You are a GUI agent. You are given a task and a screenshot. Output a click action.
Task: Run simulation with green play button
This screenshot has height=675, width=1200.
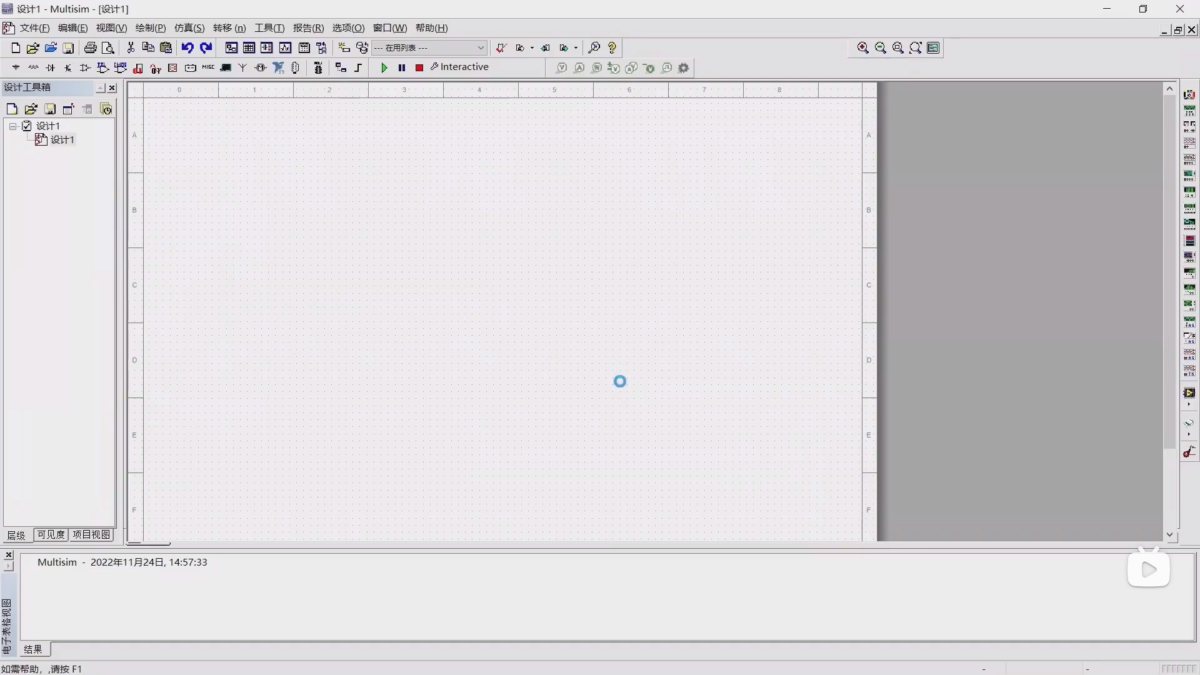[x=384, y=68]
